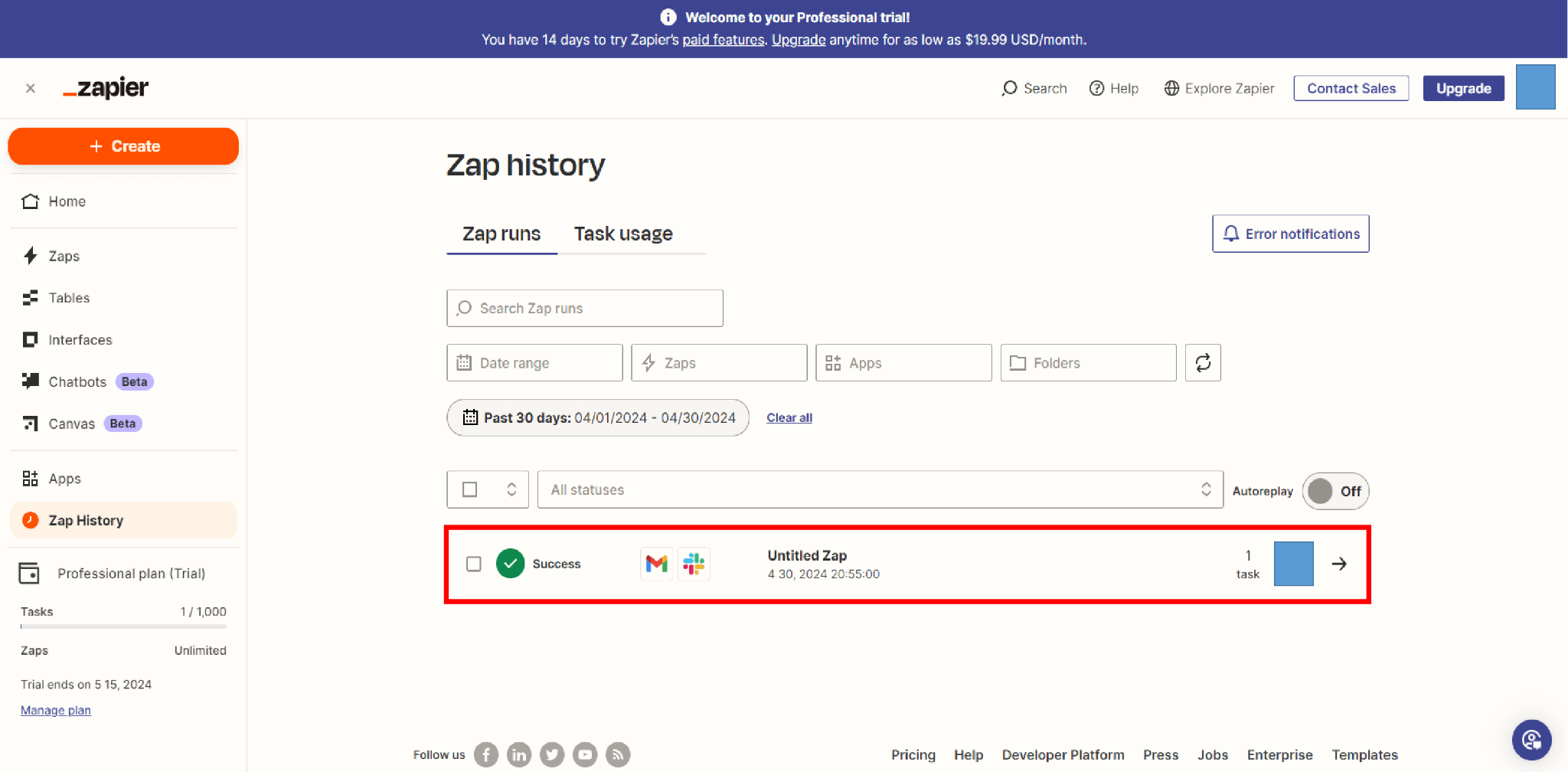Click the blue owner avatar in the run row
The height and width of the screenshot is (772, 1568).
point(1294,564)
